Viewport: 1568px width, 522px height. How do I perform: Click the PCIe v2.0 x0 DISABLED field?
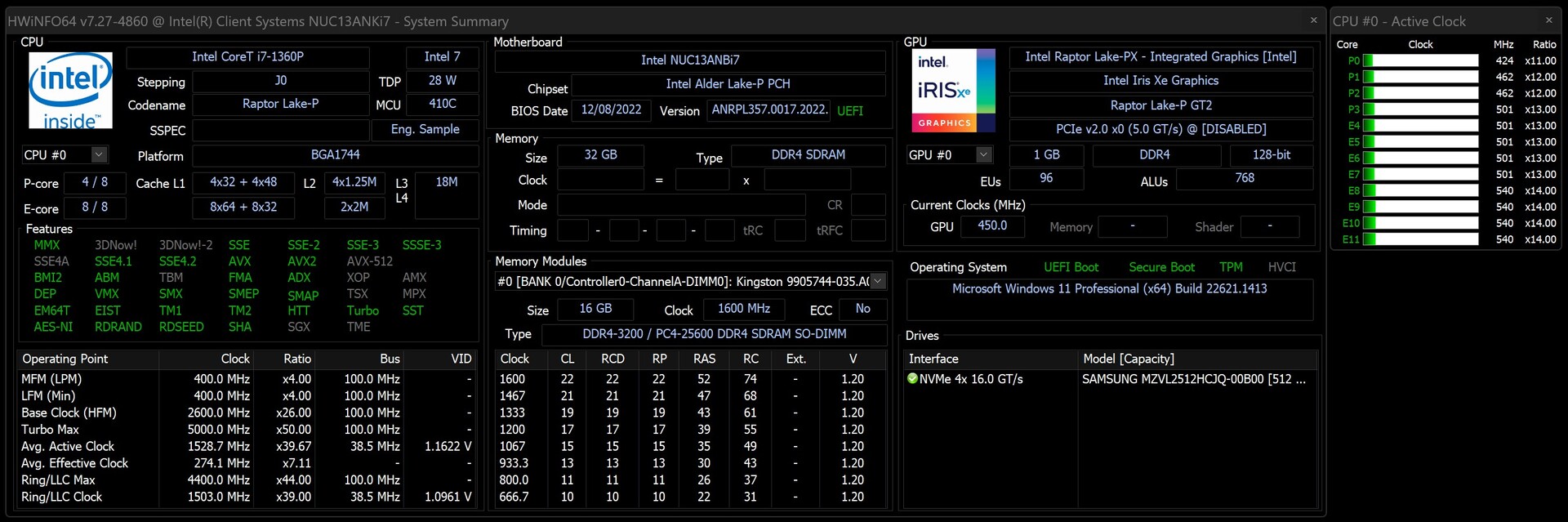(x=1161, y=129)
